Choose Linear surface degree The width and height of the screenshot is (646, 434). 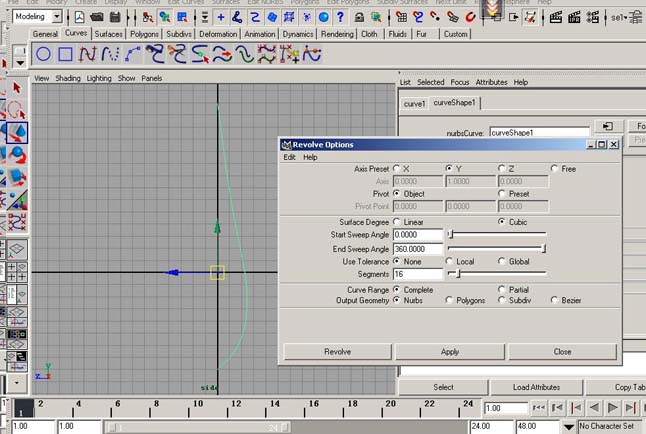point(397,221)
